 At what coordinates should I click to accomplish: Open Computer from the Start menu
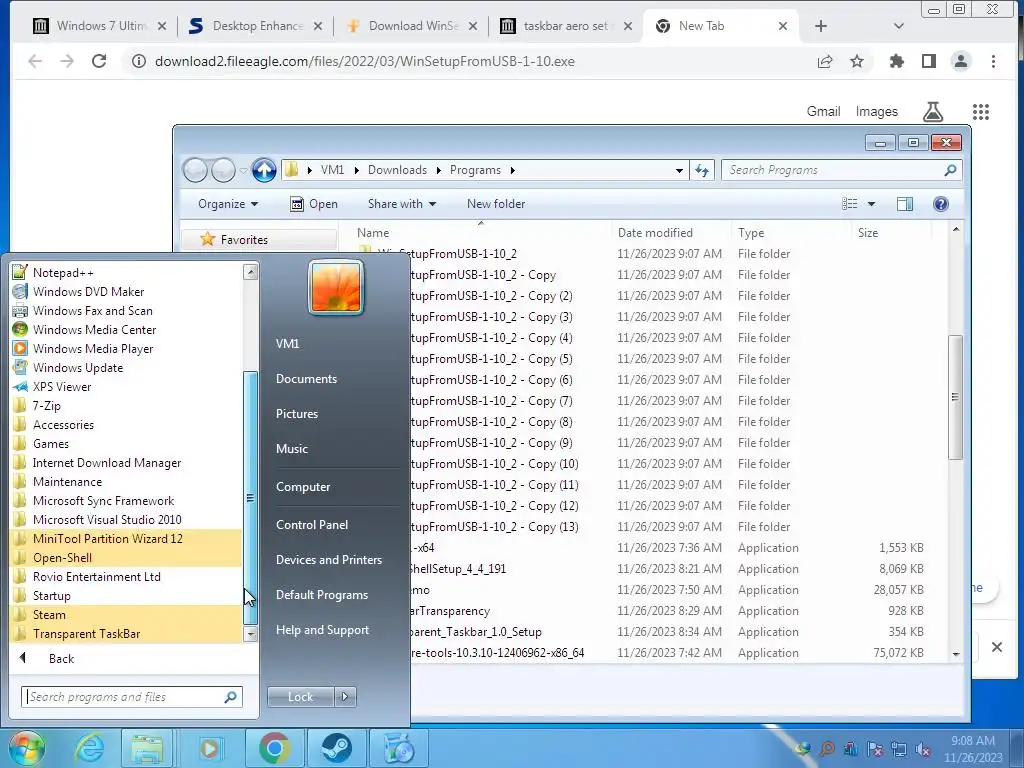click(x=303, y=487)
